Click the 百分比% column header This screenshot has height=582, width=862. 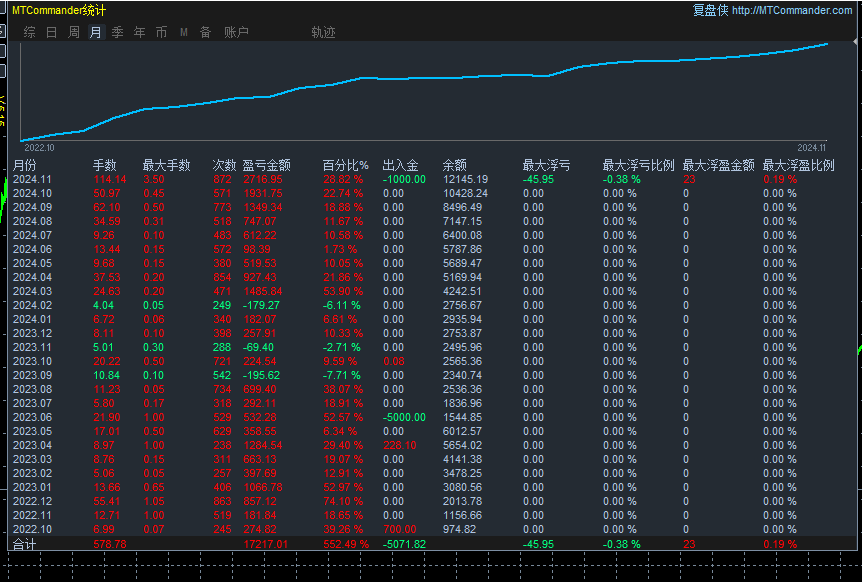pyautogui.click(x=345, y=165)
